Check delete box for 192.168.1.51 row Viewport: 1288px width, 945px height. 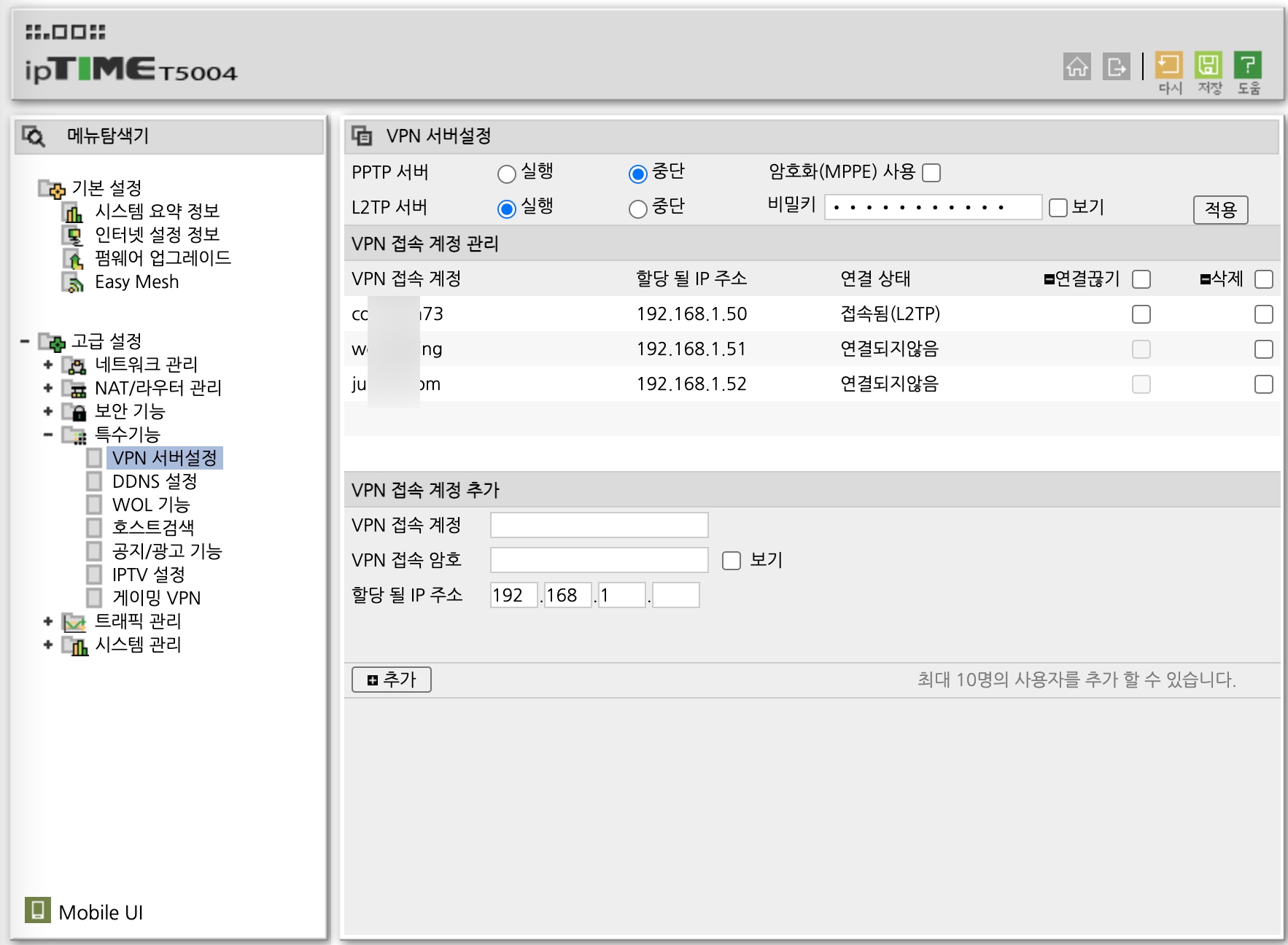pos(1264,349)
